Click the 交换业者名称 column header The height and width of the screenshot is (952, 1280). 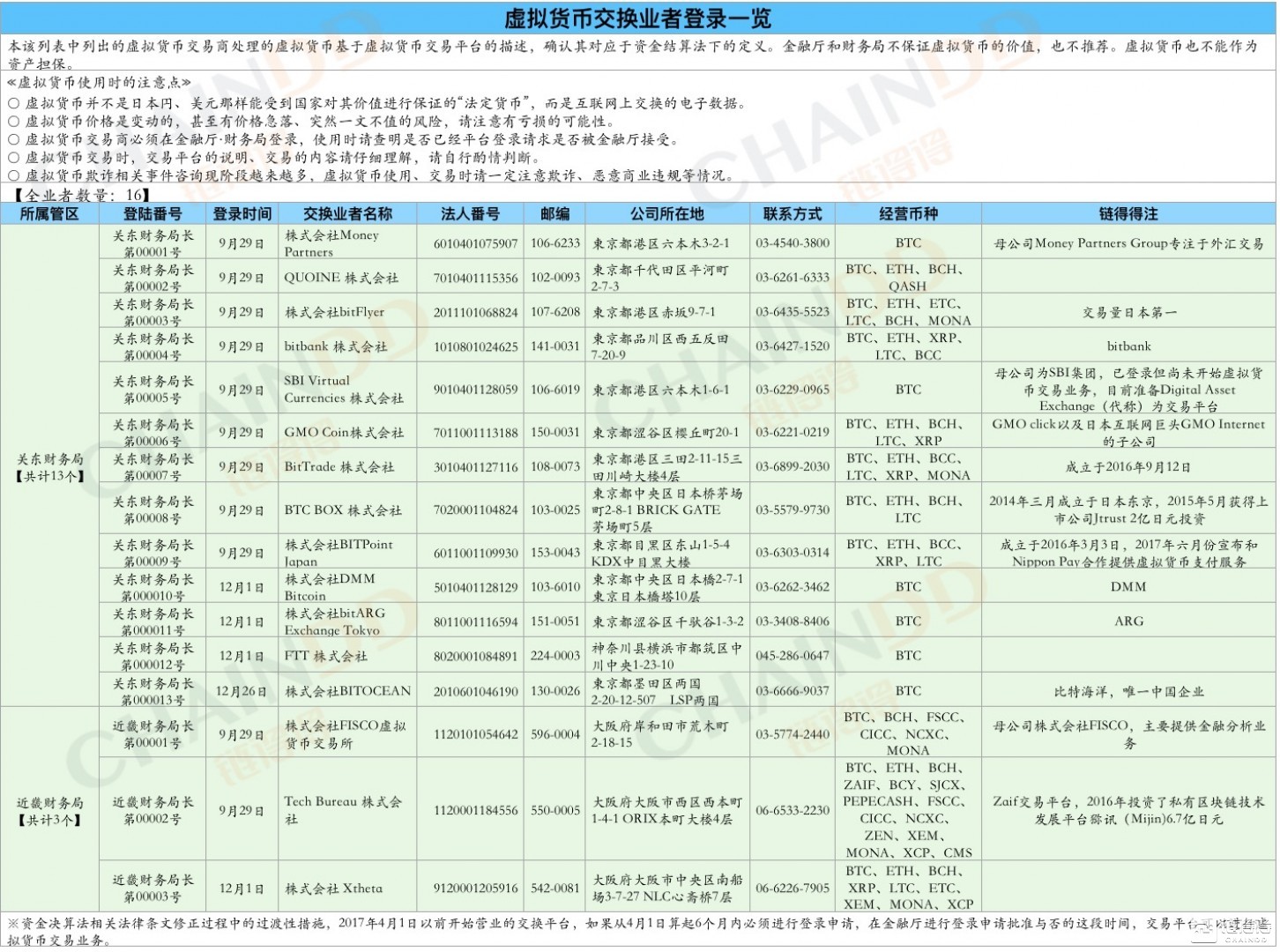(347, 214)
